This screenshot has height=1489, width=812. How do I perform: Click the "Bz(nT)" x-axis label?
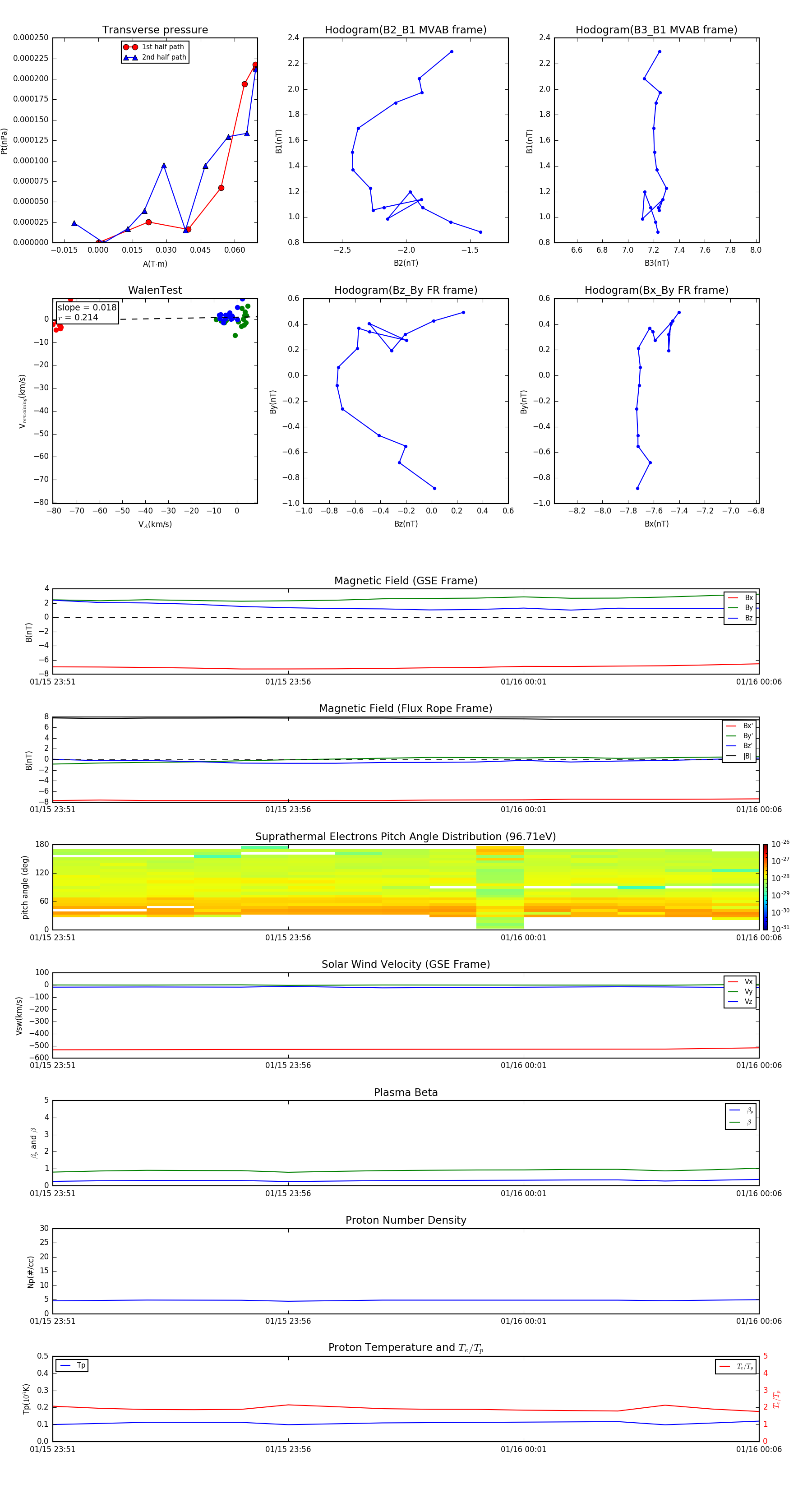pos(406,524)
